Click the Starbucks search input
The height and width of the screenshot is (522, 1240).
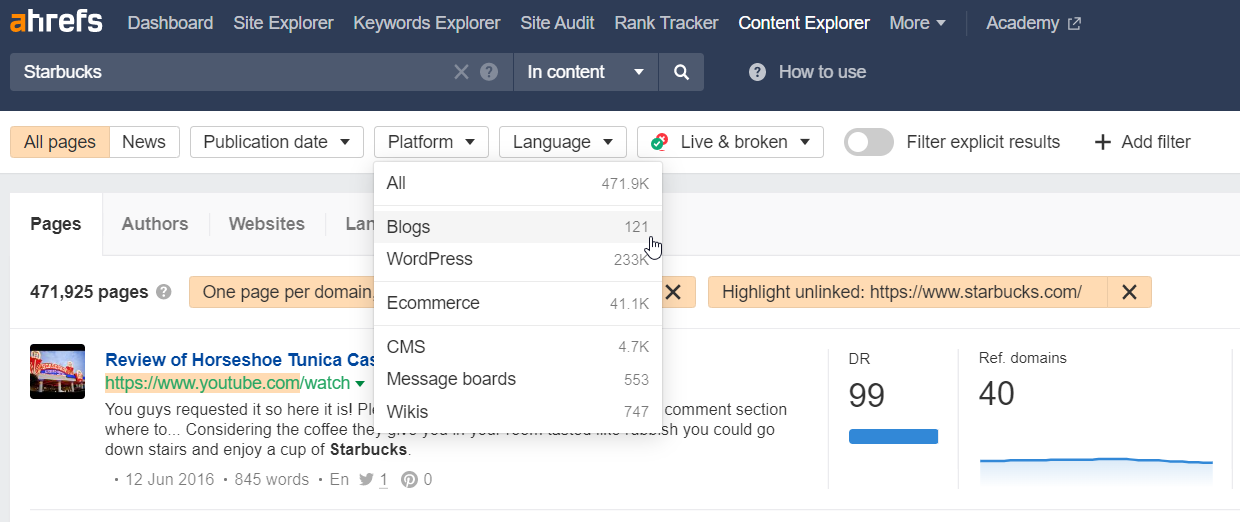230,72
